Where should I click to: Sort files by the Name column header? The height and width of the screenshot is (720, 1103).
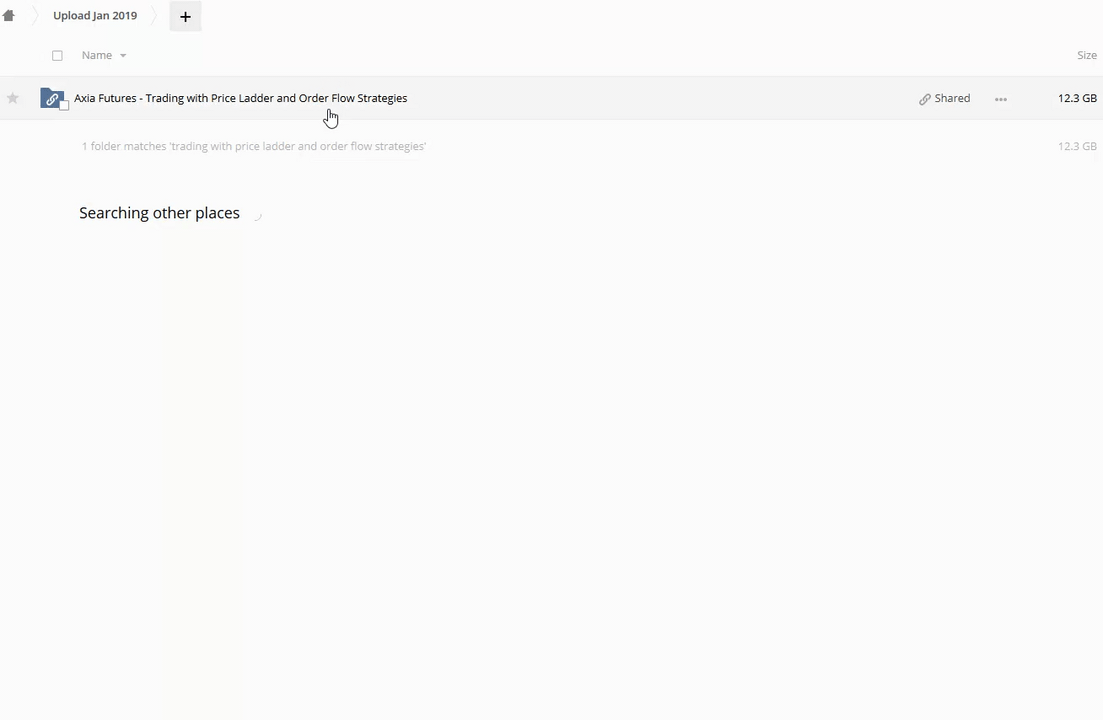click(96, 55)
